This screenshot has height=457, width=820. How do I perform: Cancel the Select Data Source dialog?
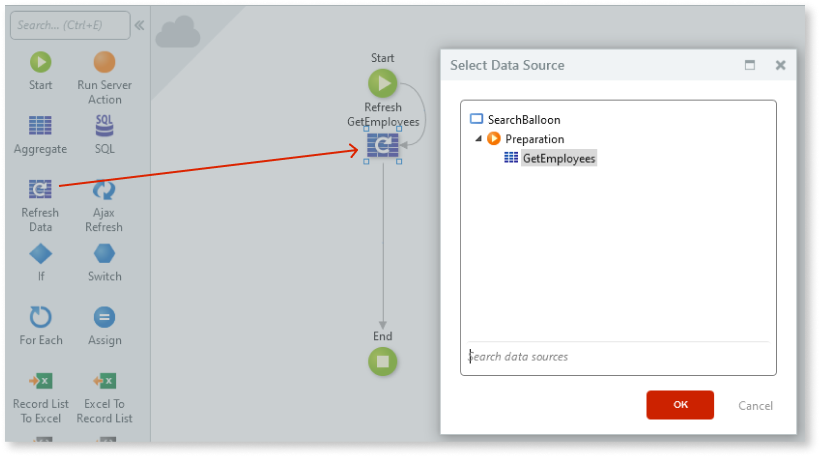(755, 405)
